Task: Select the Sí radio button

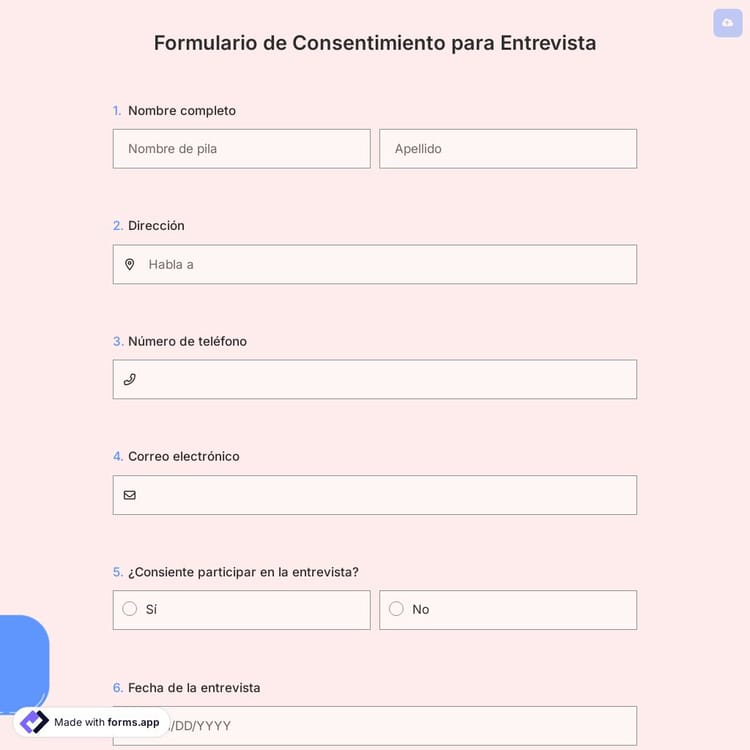Action: pyautogui.click(x=130, y=609)
